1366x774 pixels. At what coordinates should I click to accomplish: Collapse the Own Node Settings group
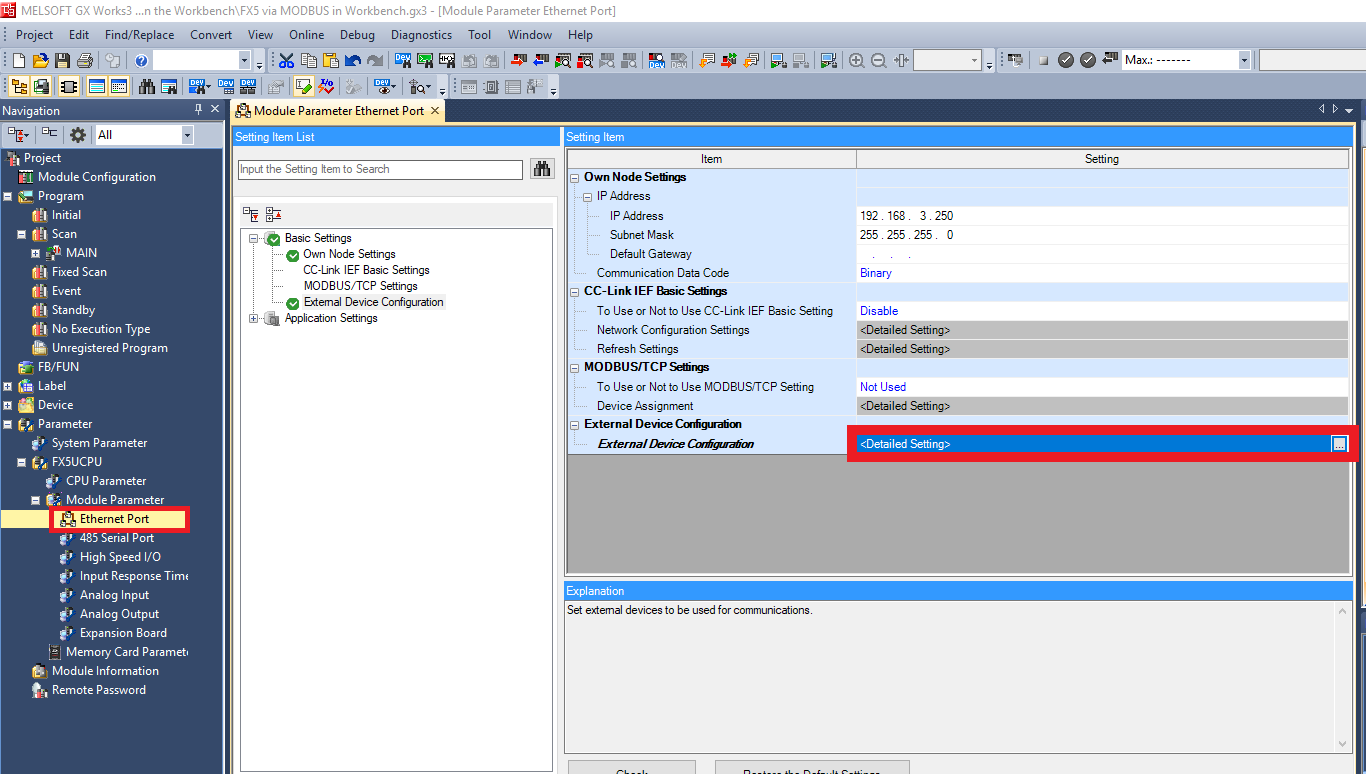coord(575,177)
